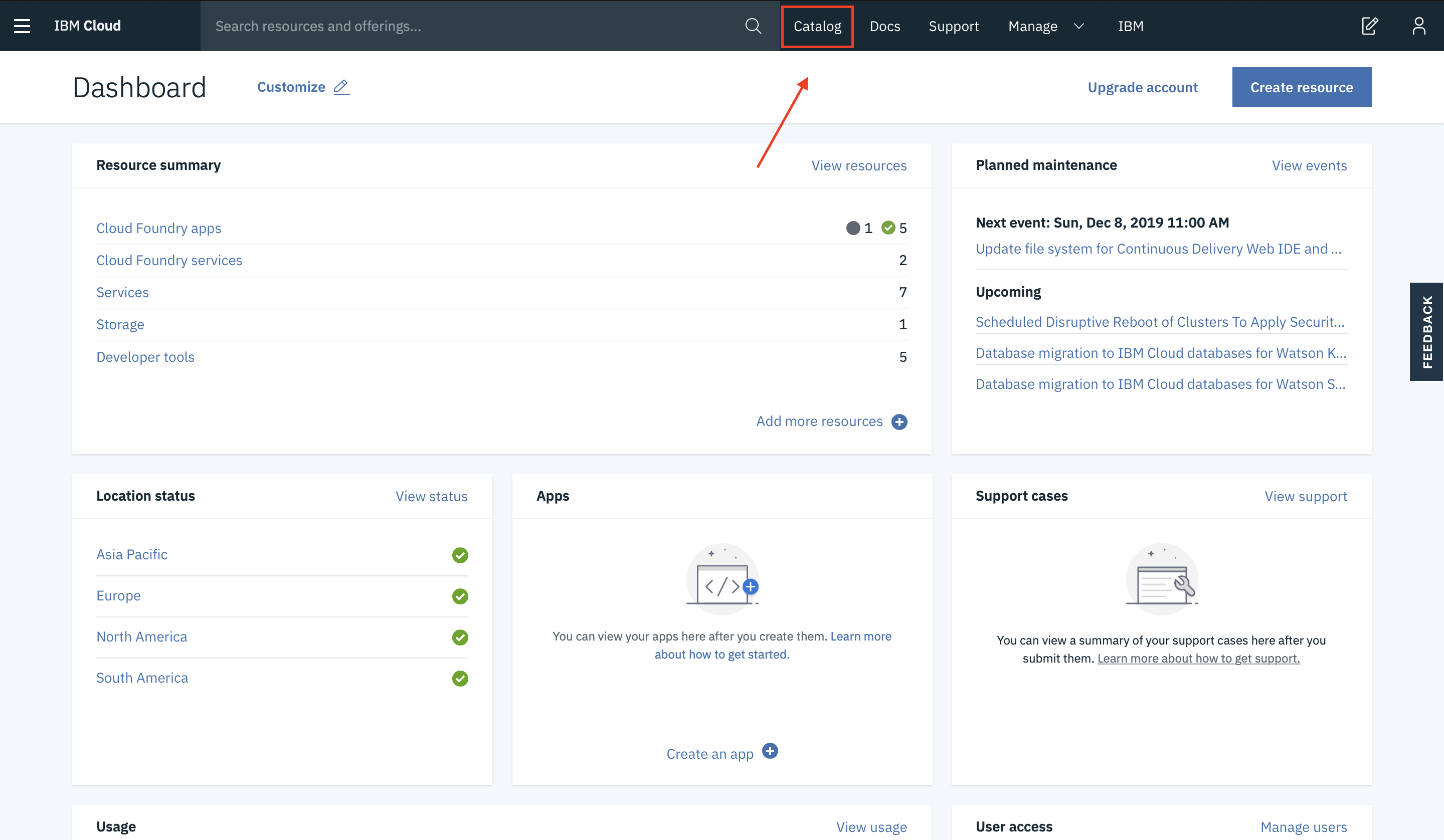This screenshot has height=840, width=1444.
Task: Click the Customize pencil icon
Action: pos(341,87)
